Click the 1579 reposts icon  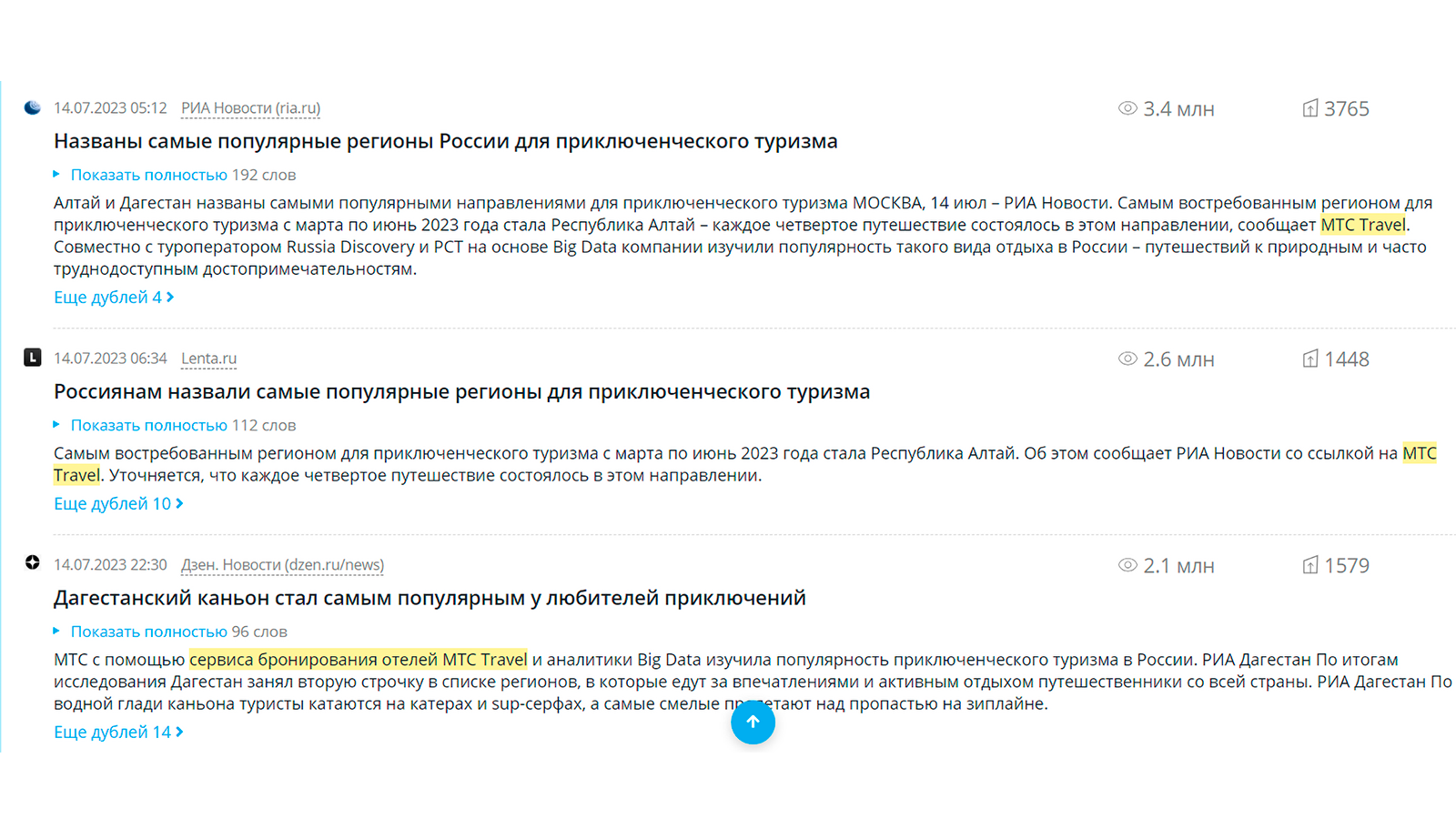(x=1309, y=565)
